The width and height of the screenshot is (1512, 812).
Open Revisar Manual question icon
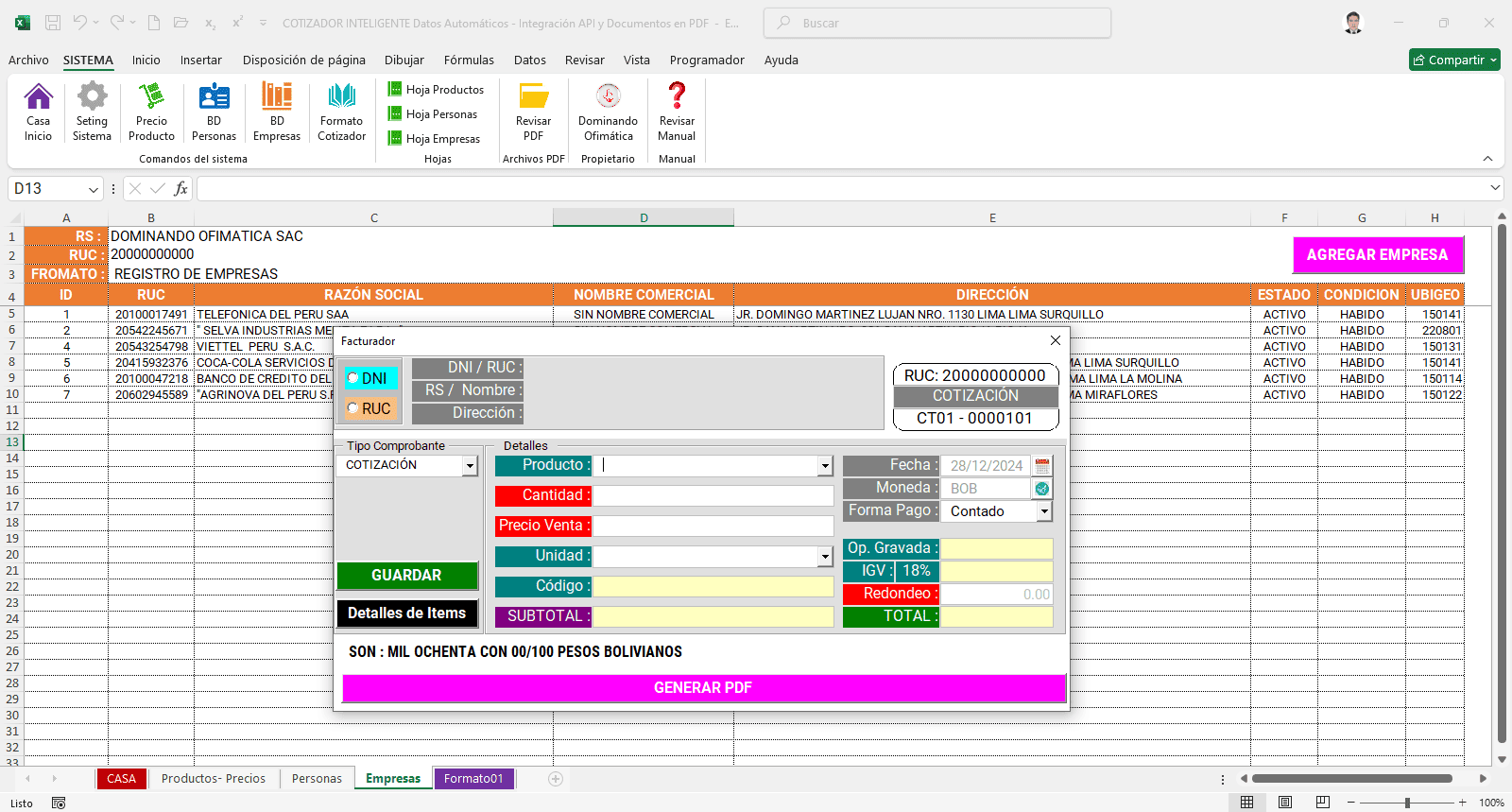coord(677,112)
